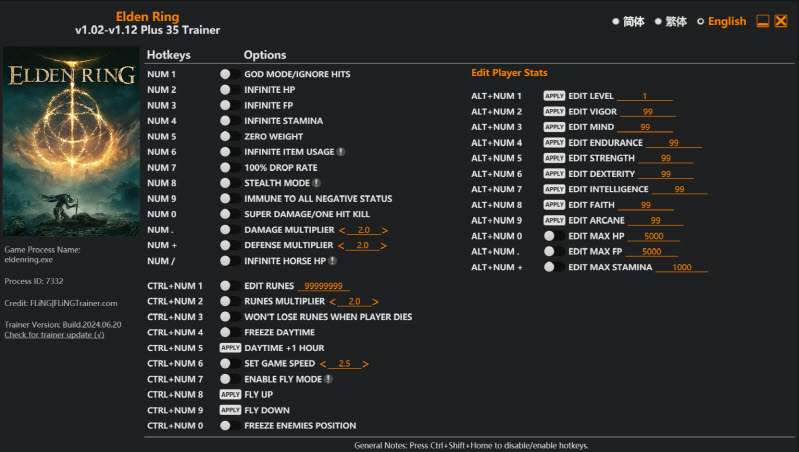Increase Damage Multiplier with right arrow
The width and height of the screenshot is (799, 452).
[385, 230]
